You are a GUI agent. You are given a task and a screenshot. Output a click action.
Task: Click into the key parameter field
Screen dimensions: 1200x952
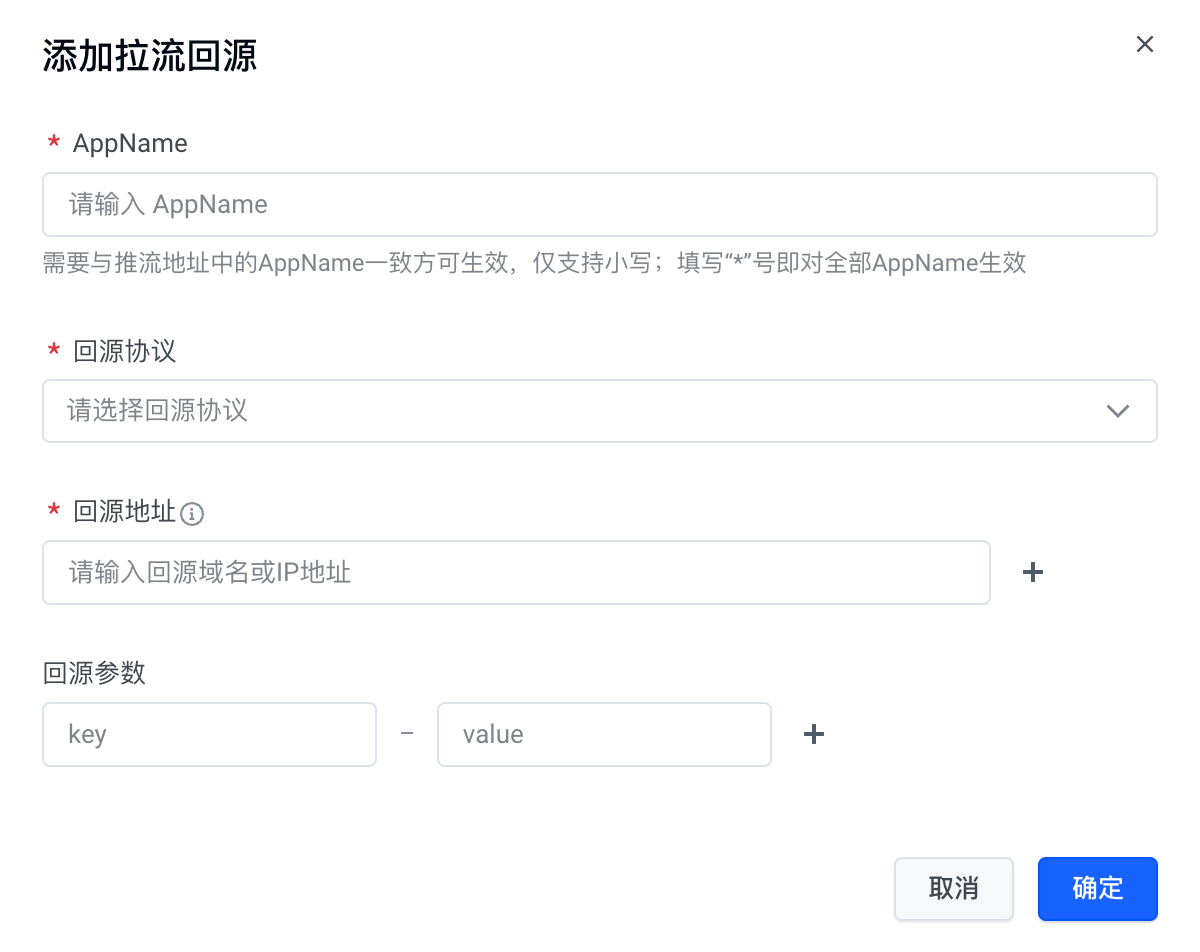click(x=209, y=735)
